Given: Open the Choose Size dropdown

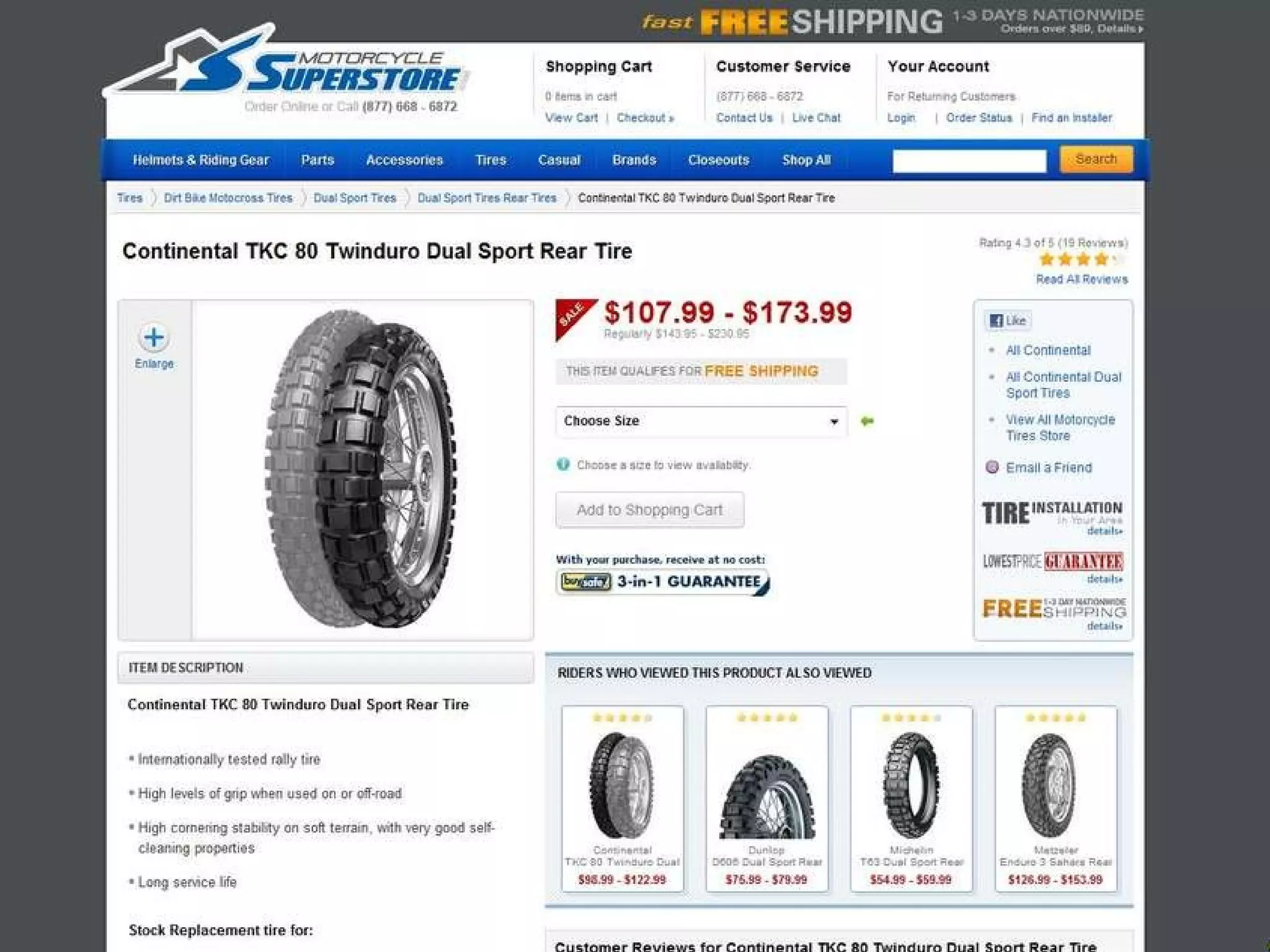Looking at the screenshot, I should [701, 421].
